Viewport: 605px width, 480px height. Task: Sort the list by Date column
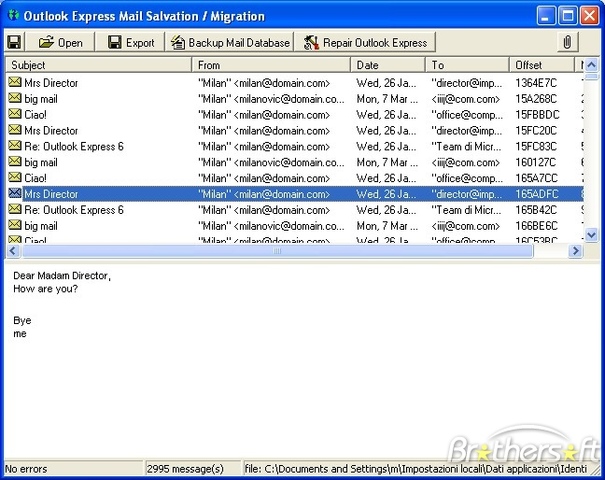[x=388, y=65]
